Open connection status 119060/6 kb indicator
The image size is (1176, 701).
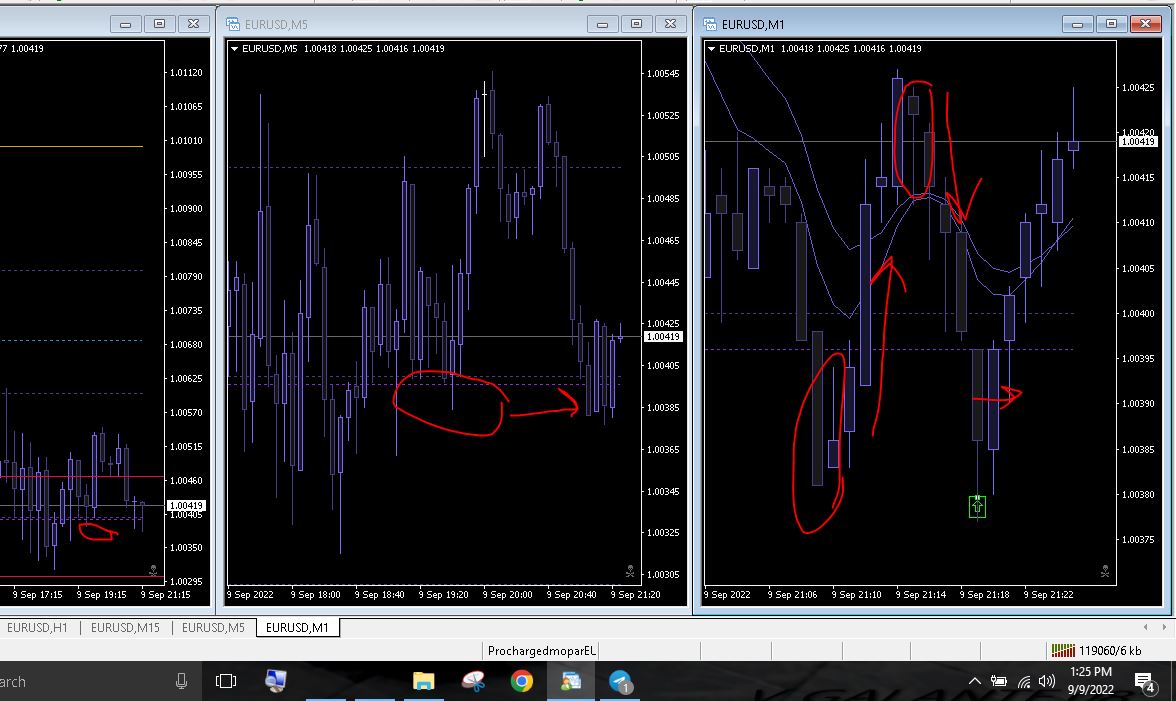pos(1096,651)
